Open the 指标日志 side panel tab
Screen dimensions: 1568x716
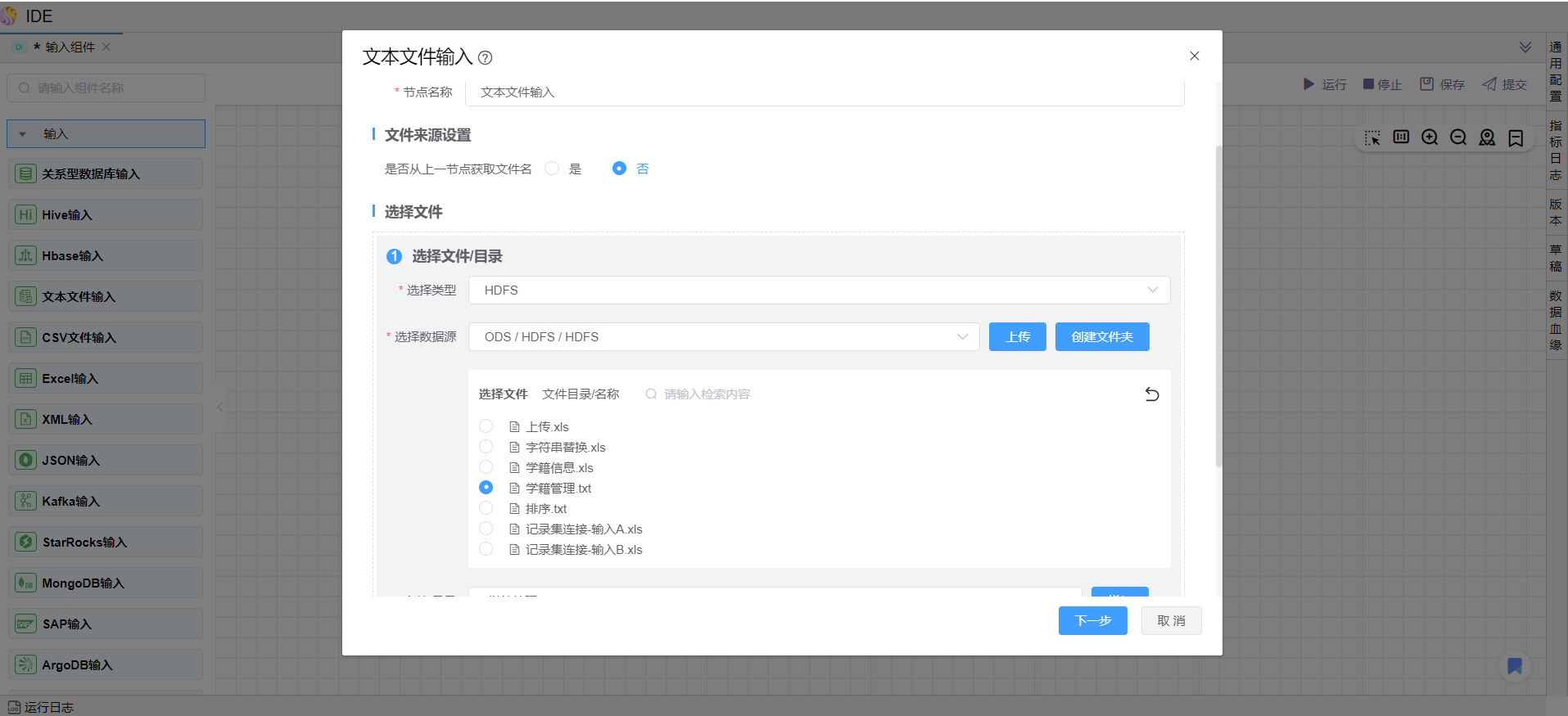1556,150
